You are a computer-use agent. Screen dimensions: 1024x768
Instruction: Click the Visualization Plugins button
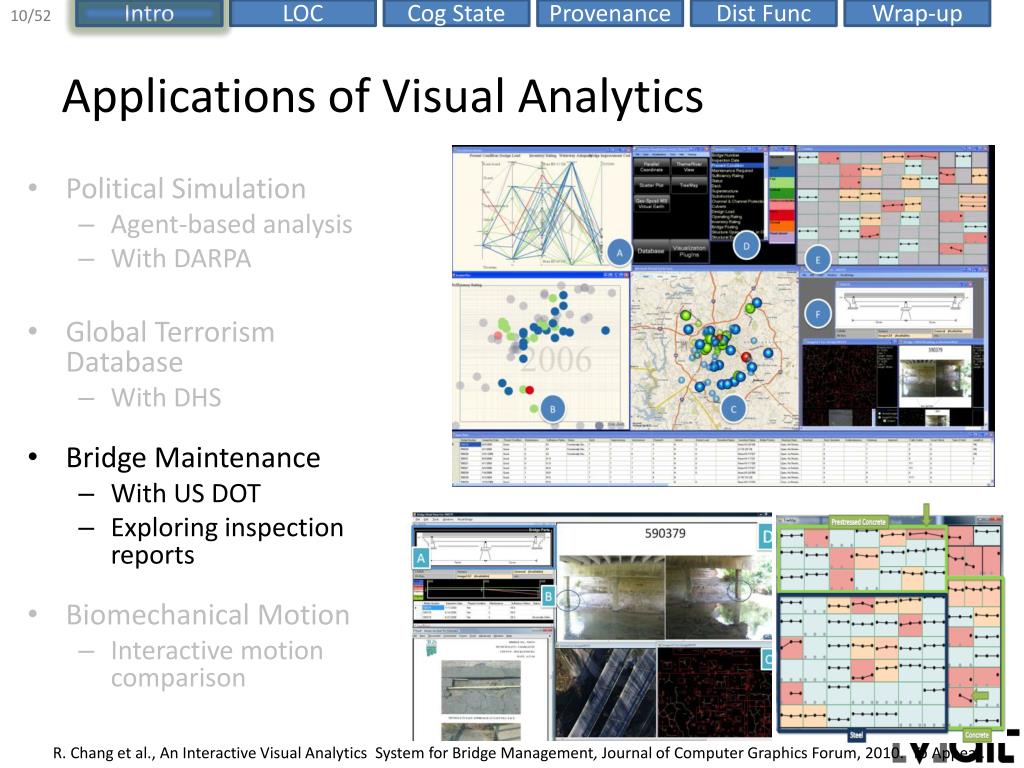689,251
